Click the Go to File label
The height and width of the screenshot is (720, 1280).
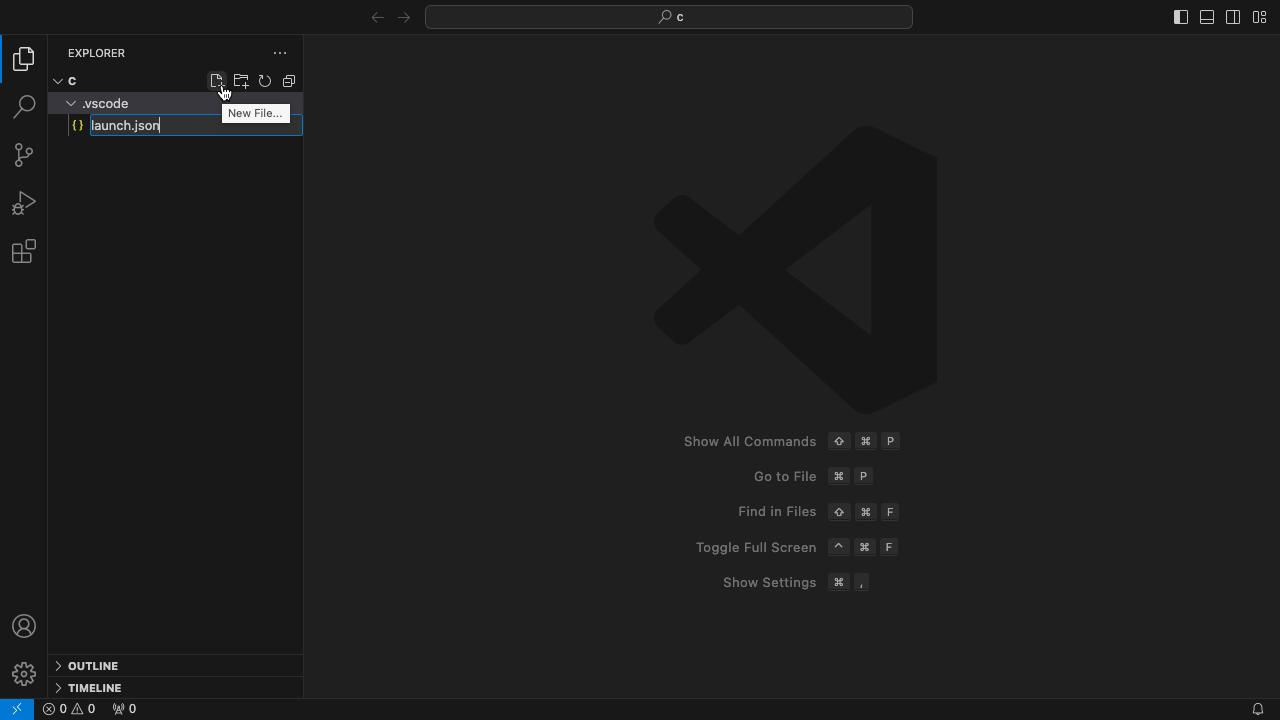[785, 476]
